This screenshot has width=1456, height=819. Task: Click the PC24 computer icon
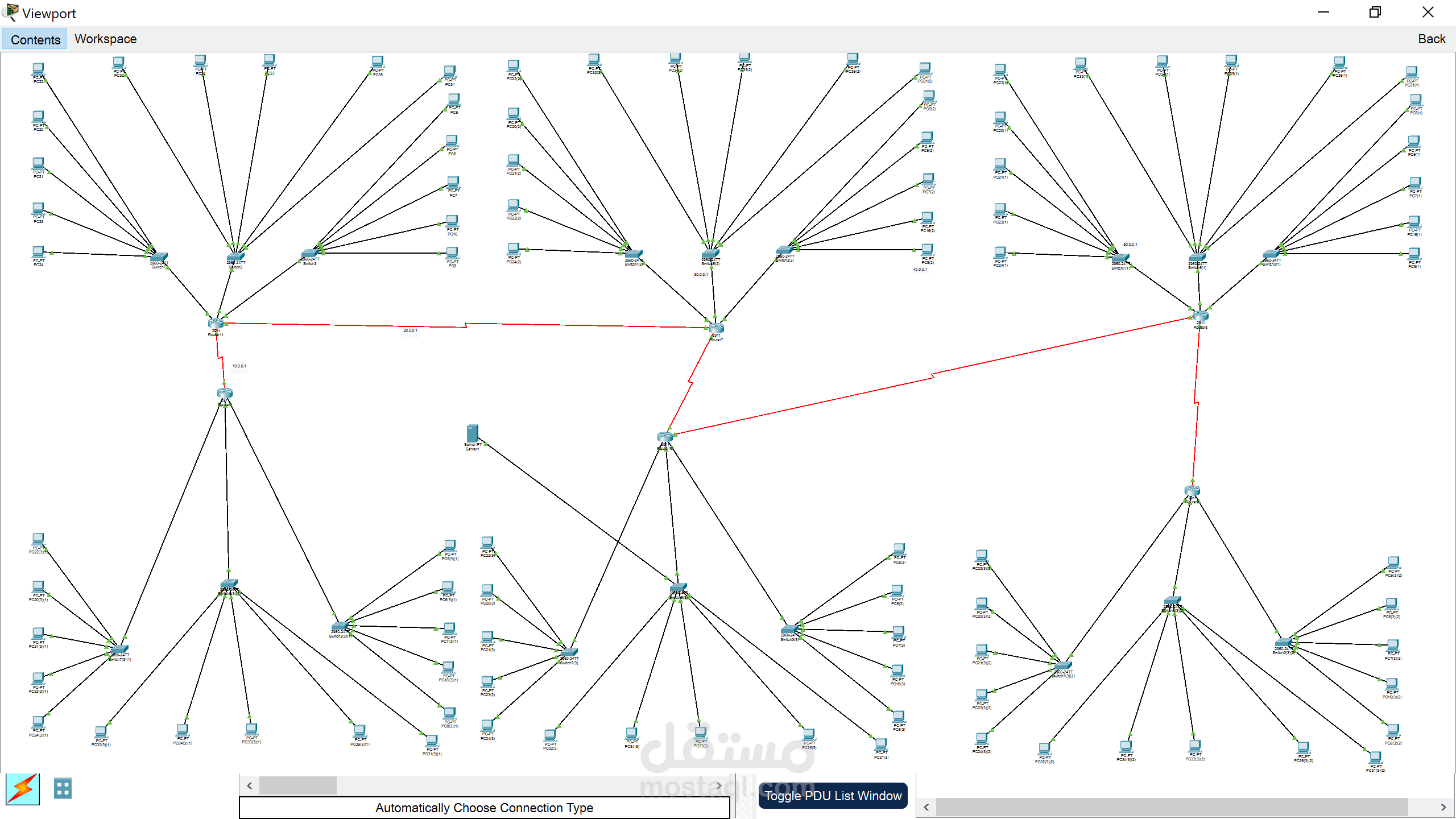tap(38, 252)
